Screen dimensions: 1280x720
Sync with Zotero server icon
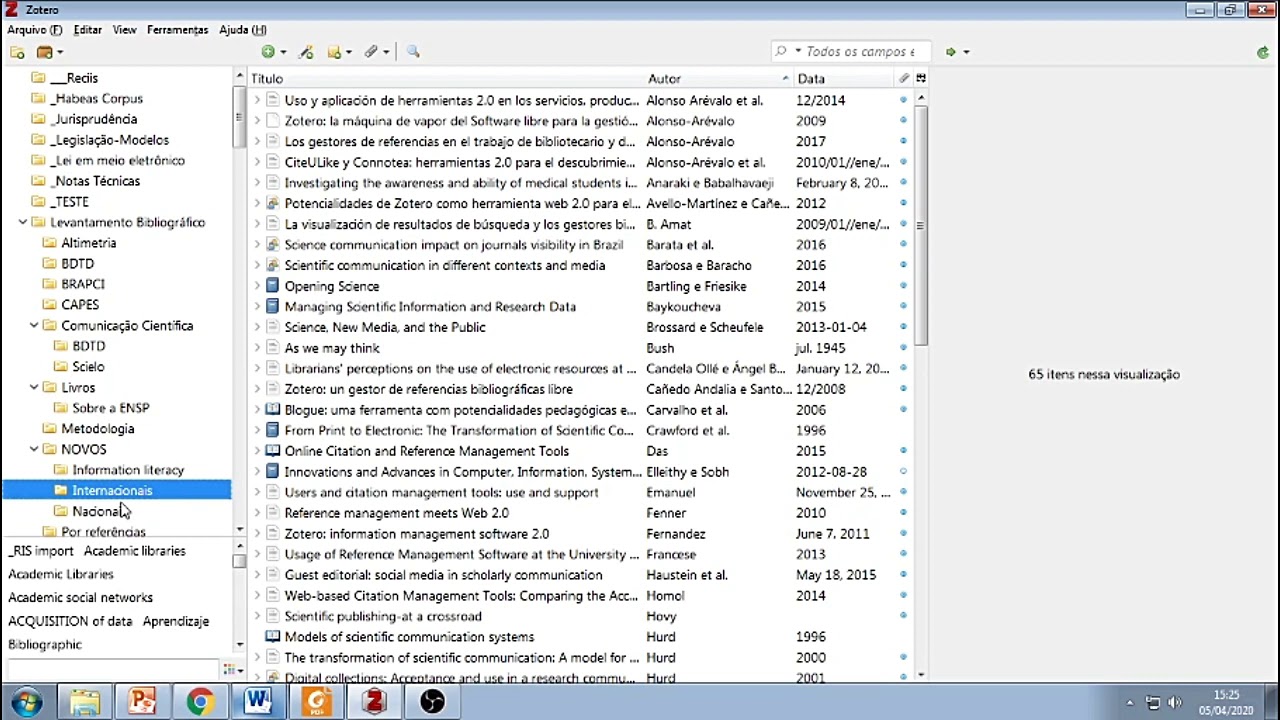coord(1264,52)
